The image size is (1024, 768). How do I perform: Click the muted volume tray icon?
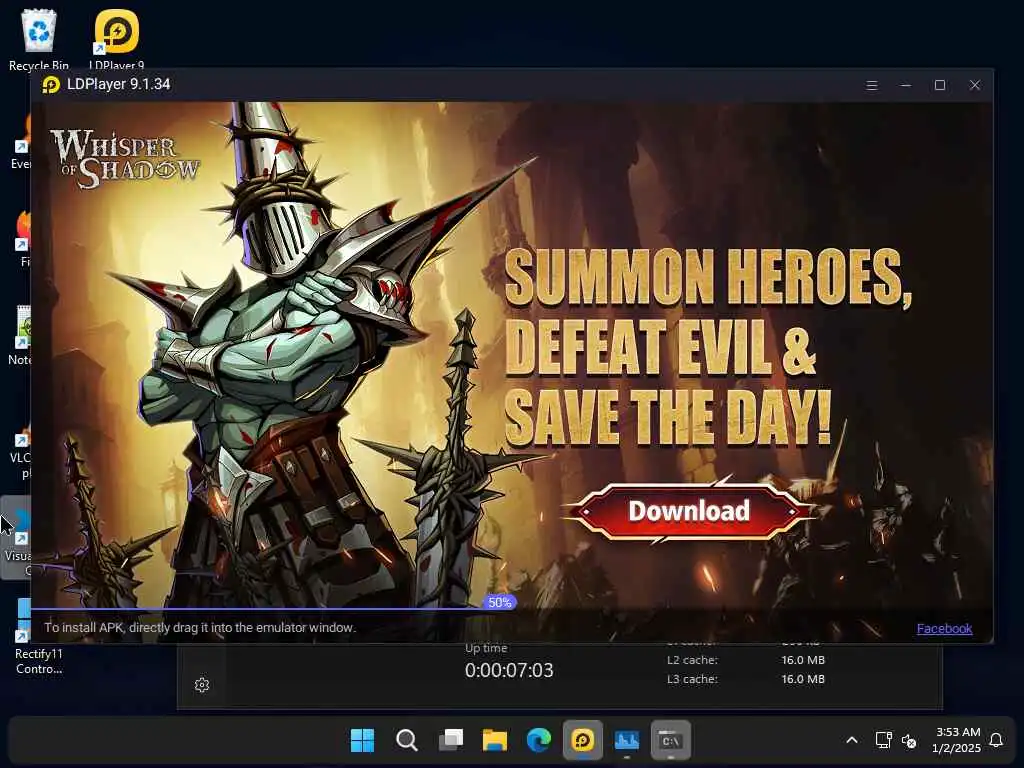pos(909,741)
